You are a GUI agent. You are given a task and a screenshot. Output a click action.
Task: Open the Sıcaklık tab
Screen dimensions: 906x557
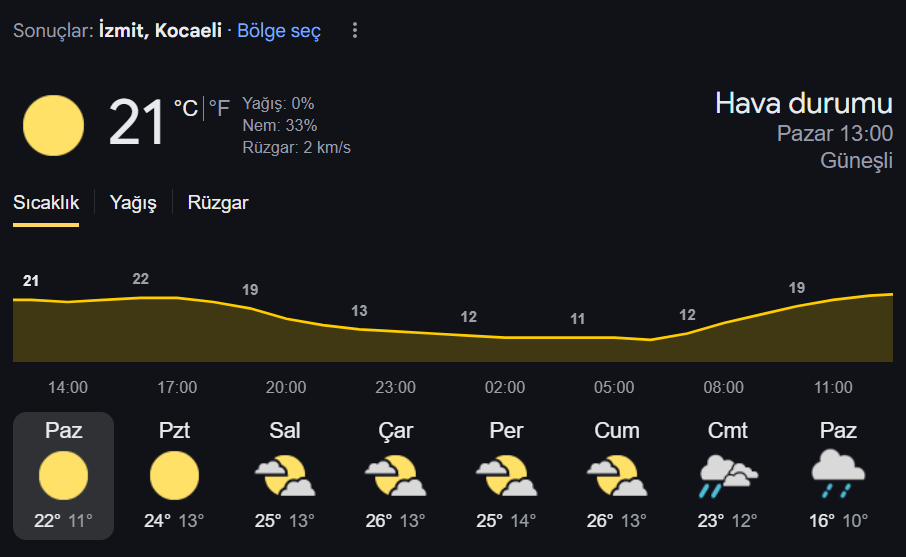tap(46, 203)
